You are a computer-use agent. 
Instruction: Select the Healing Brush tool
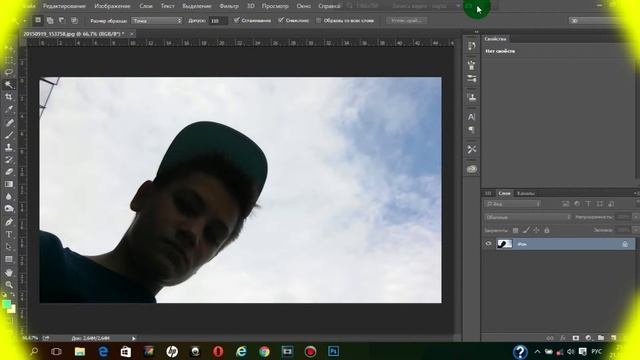(9, 122)
